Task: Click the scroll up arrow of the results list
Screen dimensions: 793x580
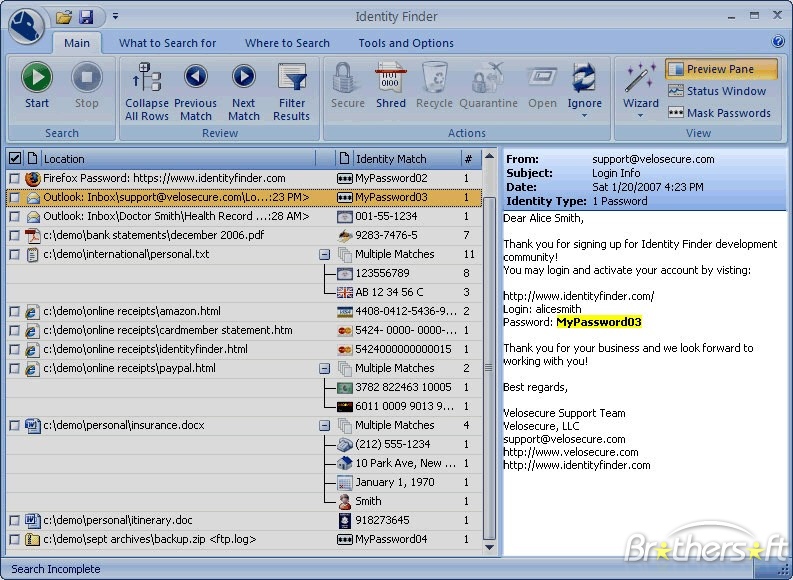Action: point(489,156)
